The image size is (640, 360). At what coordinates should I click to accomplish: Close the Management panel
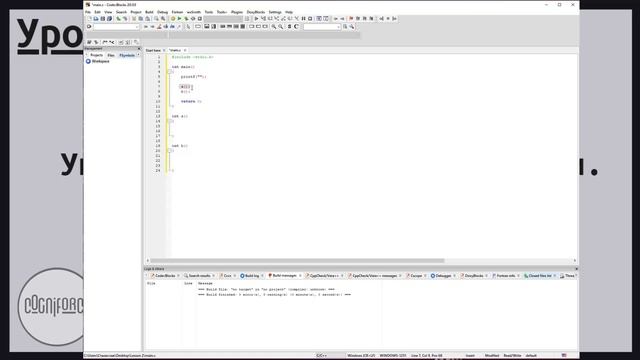click(x=139, y=49)
